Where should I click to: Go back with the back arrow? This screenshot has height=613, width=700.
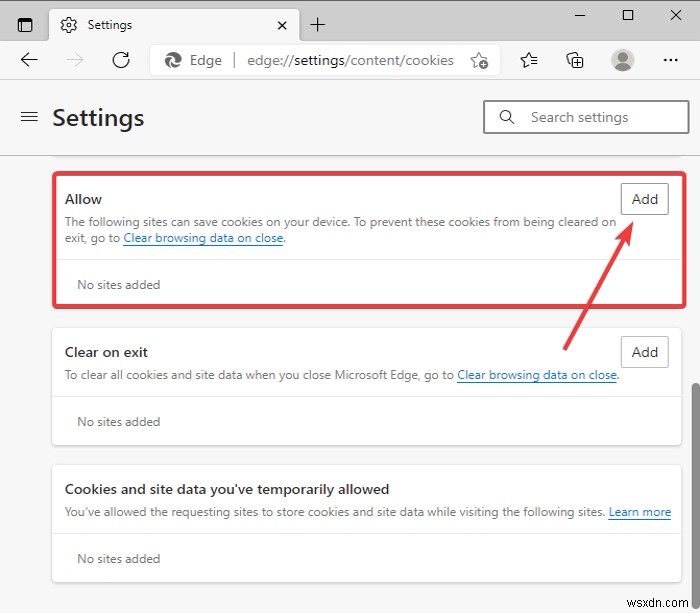(29, 60)
